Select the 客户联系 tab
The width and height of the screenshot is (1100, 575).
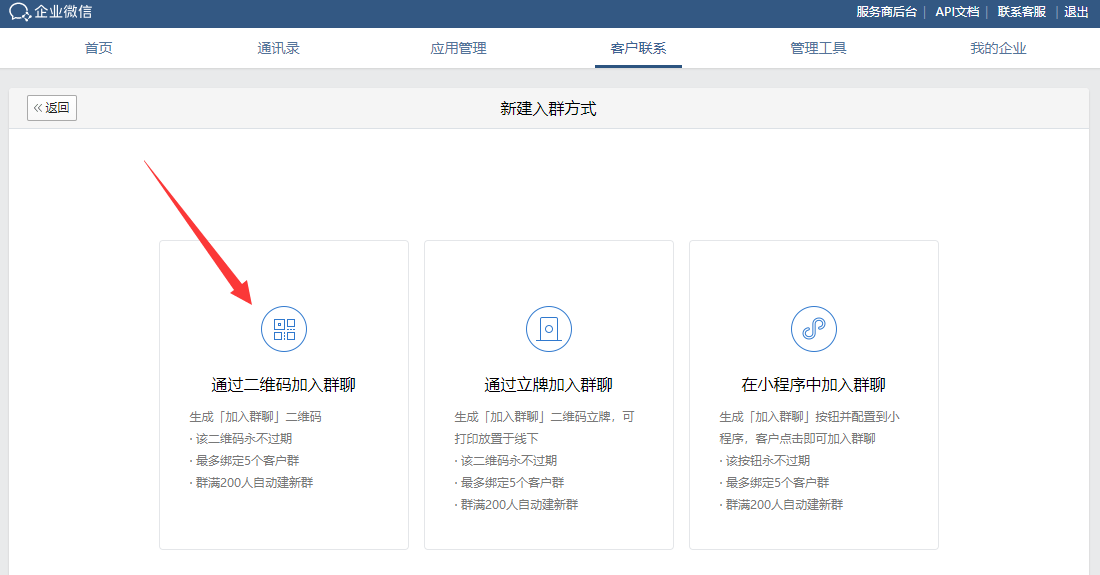point(638,48)
